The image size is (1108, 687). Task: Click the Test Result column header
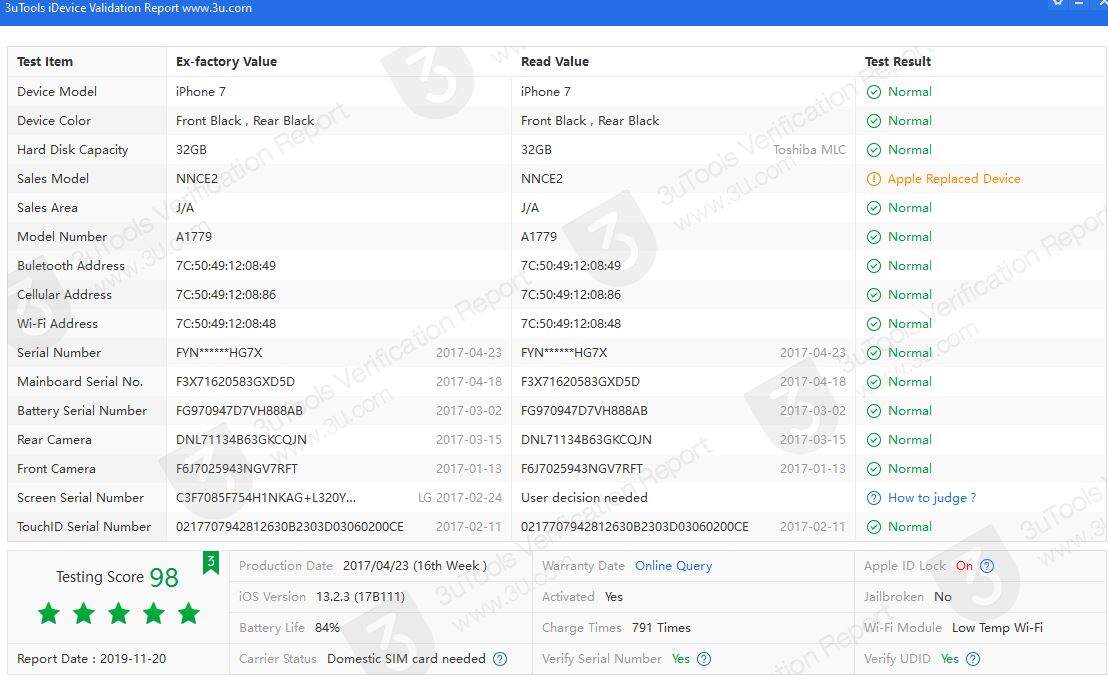pyautogui.click(x=897, y=62)
